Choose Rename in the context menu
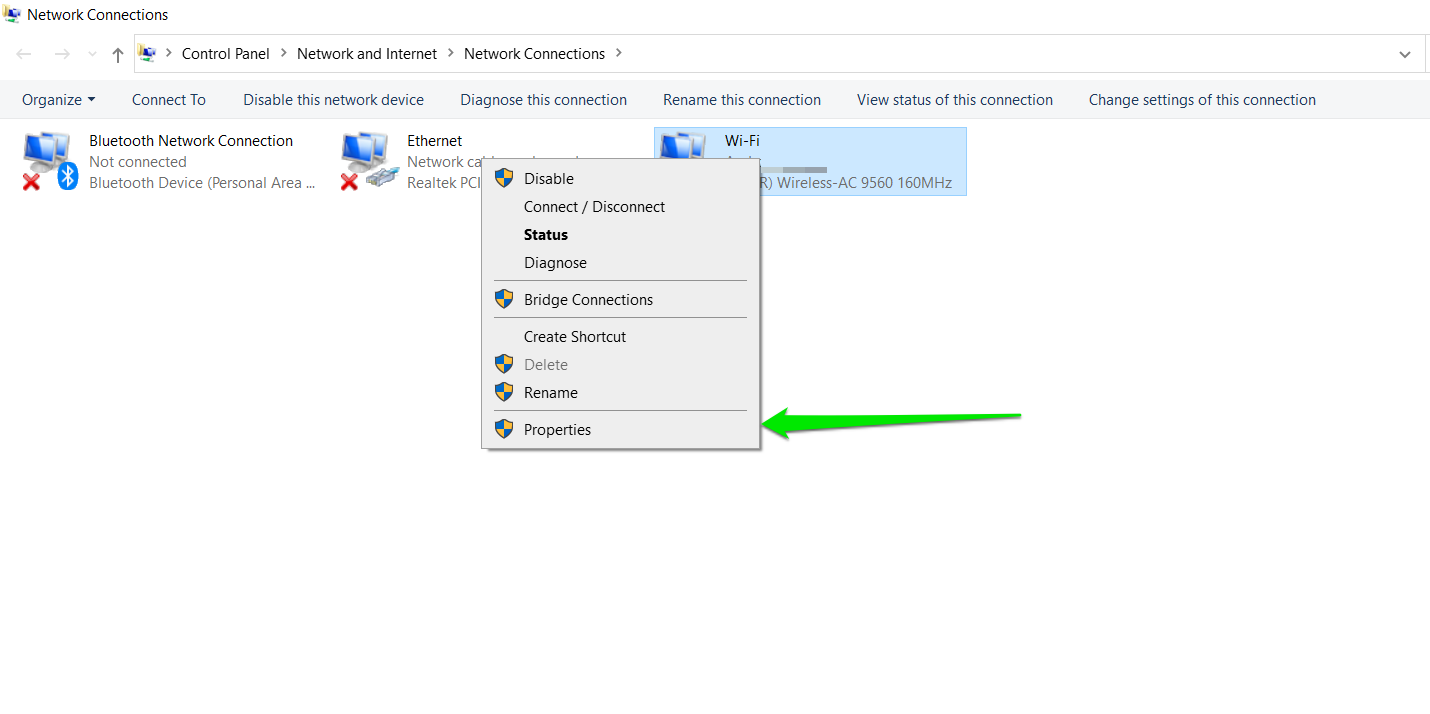1430x714 pixels. (620, 393)
